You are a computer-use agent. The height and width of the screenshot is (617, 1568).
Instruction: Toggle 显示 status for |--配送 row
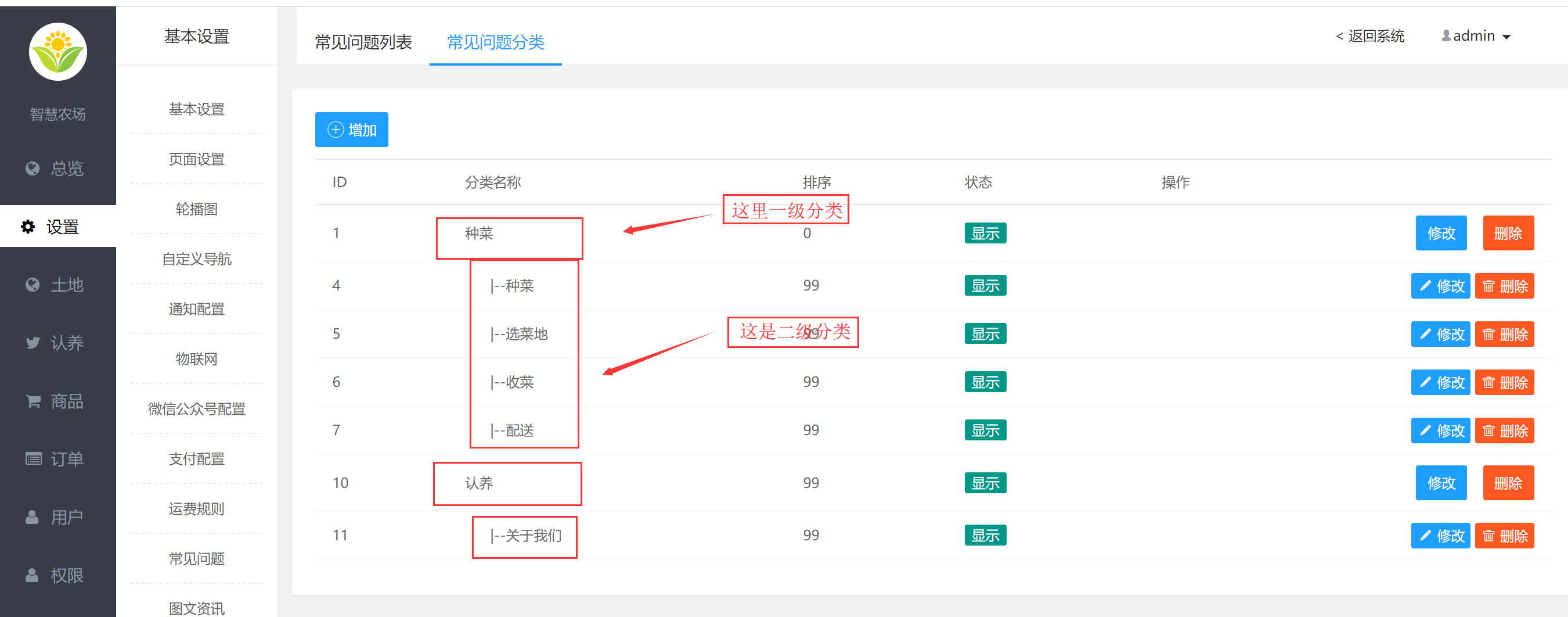985,430
